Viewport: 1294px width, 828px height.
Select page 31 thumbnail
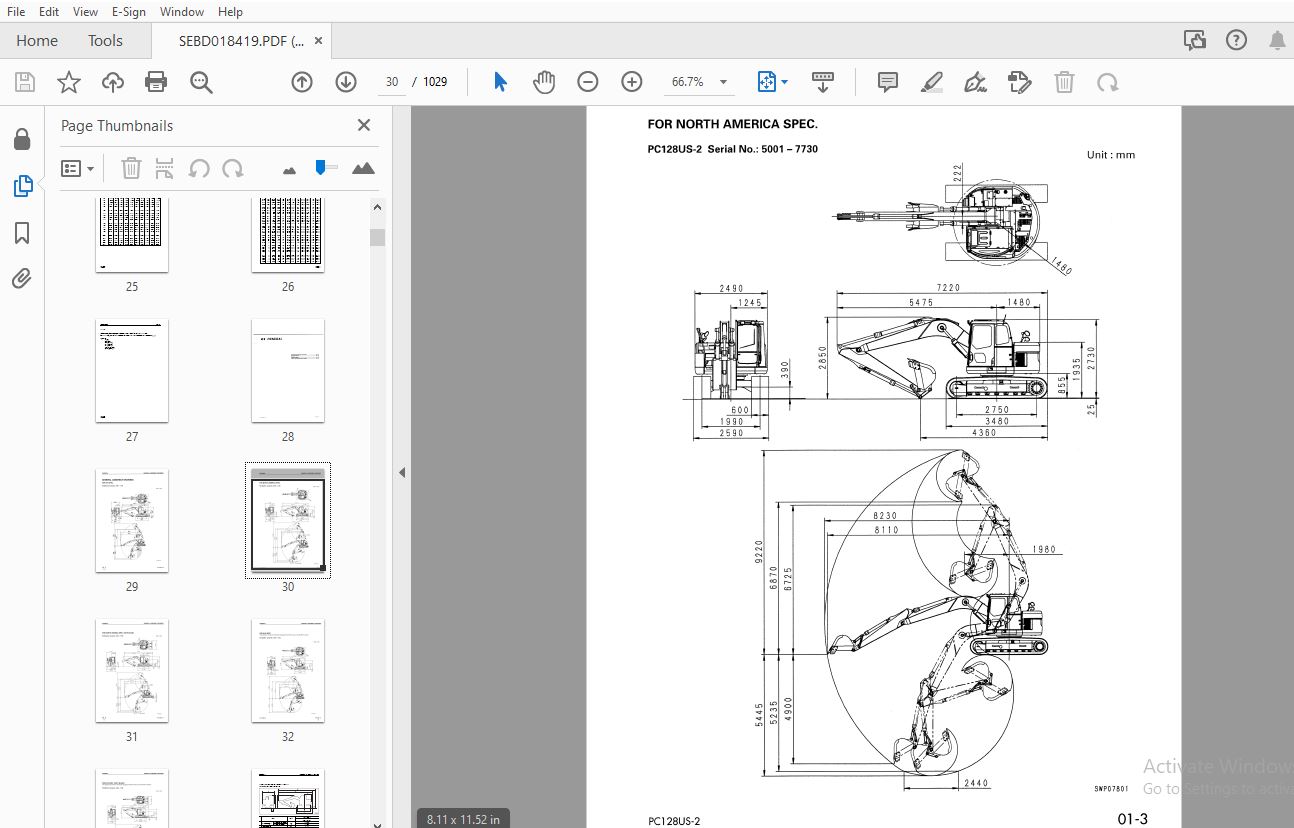[x=132, y=670]
